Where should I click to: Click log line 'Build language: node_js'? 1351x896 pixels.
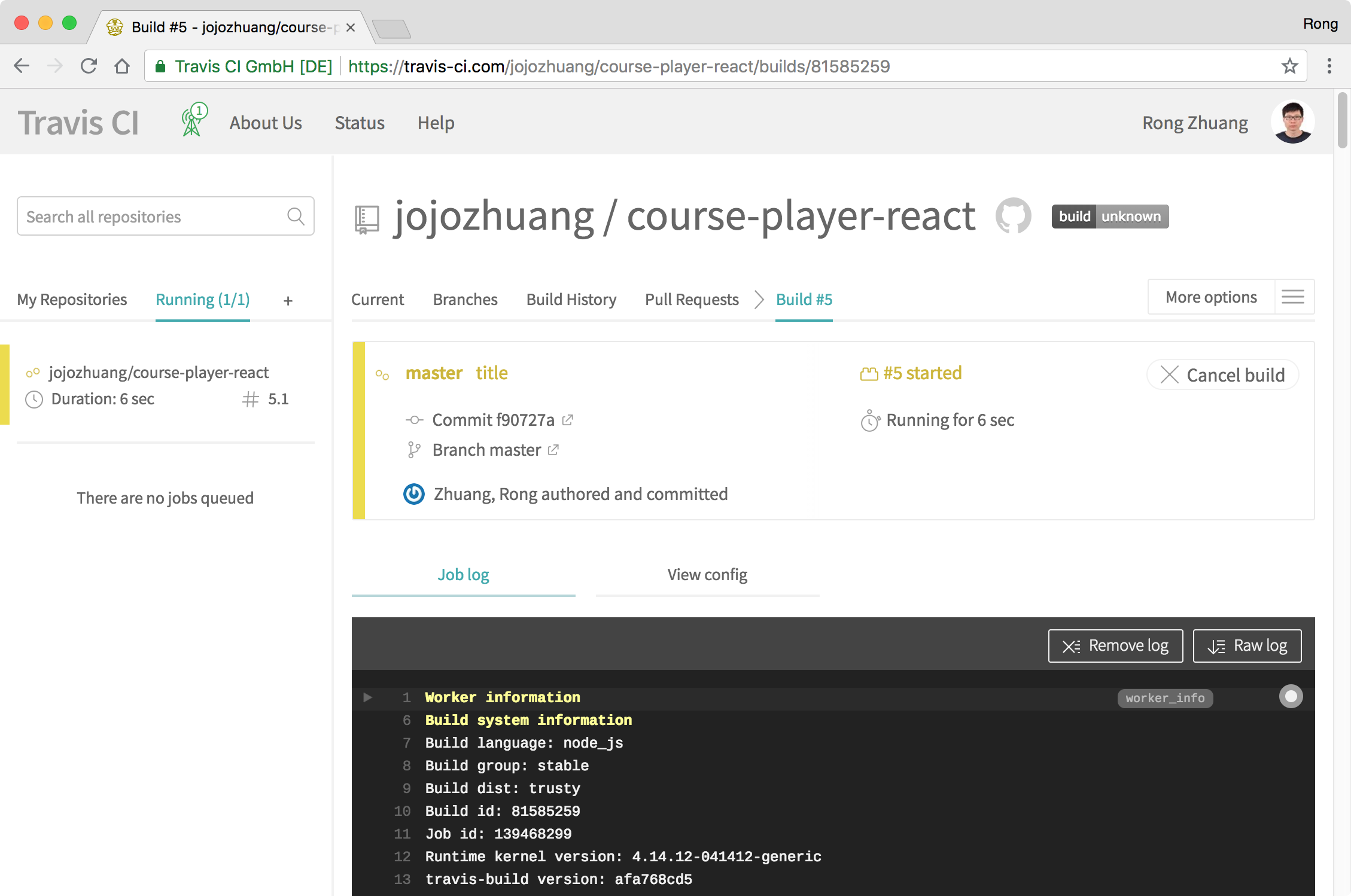(x=524, y=743)
